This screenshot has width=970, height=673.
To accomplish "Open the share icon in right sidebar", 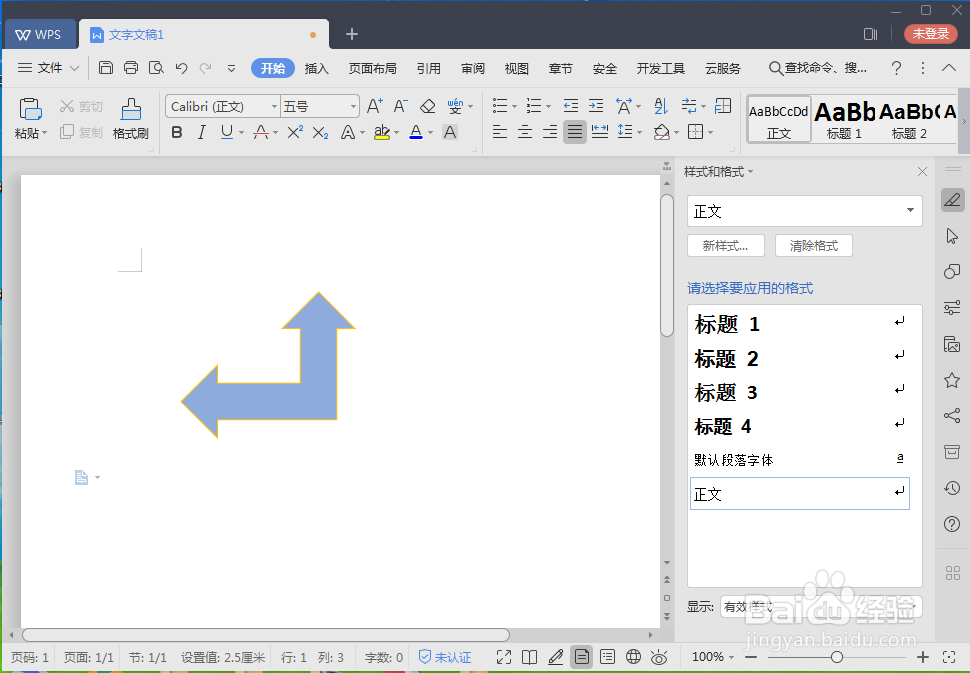I will 952,415.
